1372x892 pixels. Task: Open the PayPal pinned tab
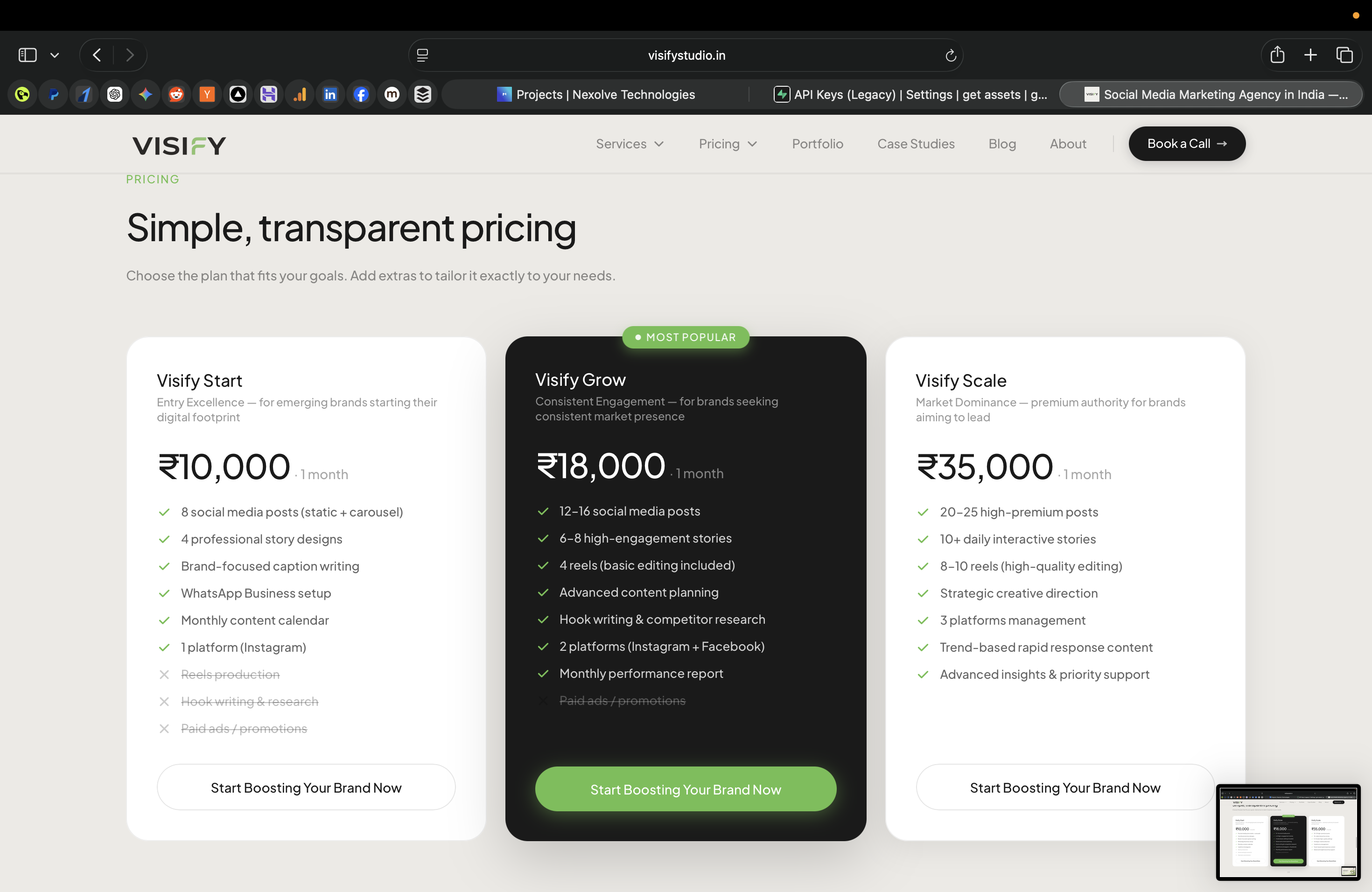click(x=54, y=95)
